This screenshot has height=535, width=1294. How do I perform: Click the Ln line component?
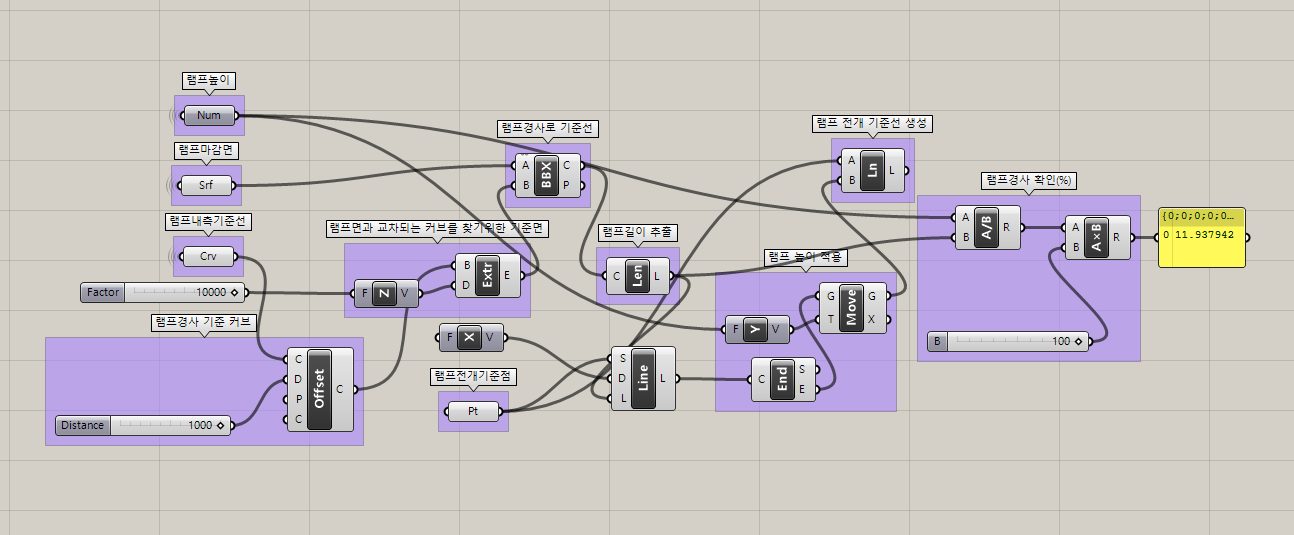click(x=872, y=169)
